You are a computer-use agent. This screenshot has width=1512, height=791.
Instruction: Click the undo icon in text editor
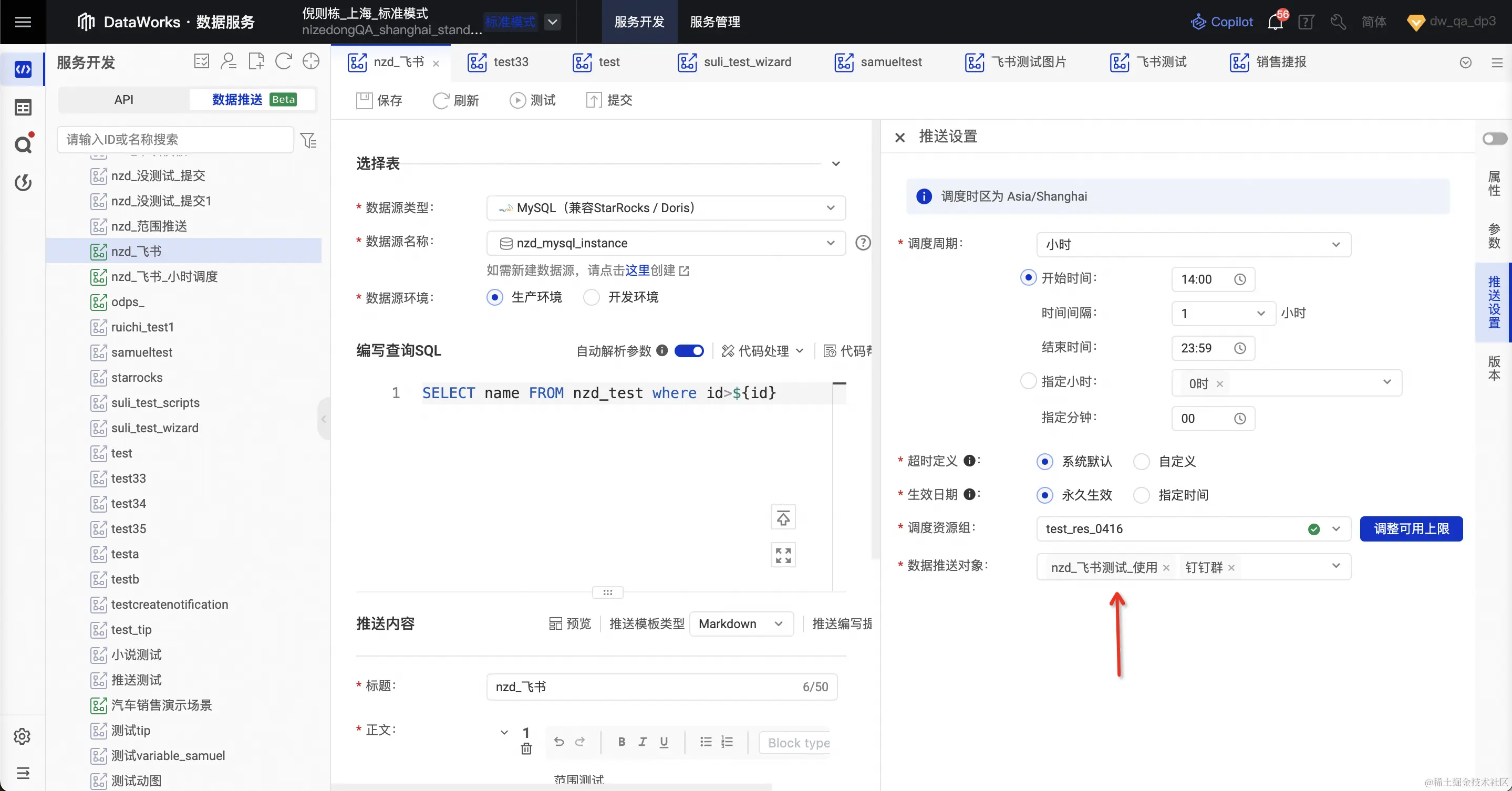[559, 742]
